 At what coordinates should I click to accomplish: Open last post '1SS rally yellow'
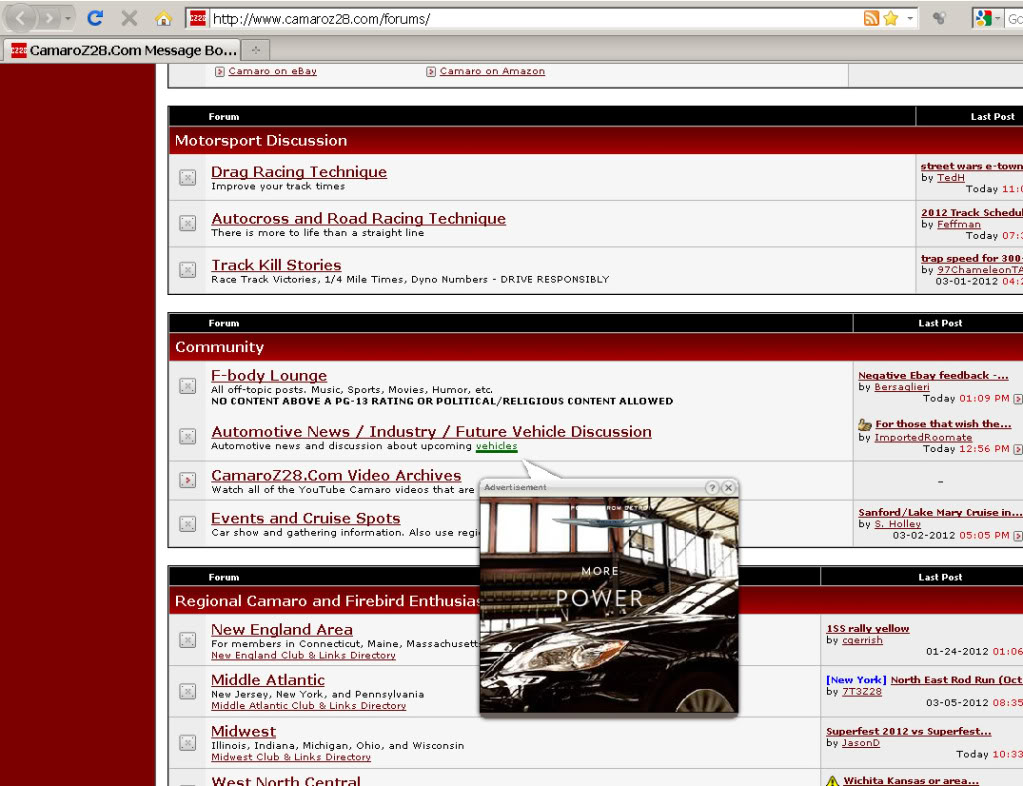(x=868, y=629)
